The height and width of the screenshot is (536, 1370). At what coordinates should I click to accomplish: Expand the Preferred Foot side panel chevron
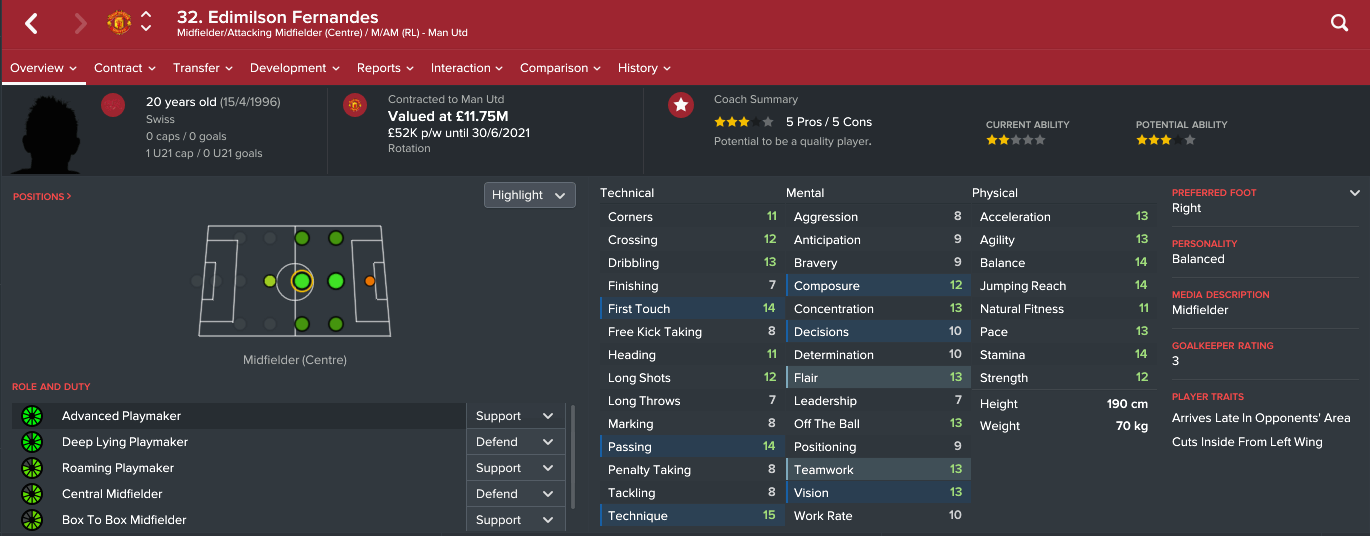pos(1355,193)
